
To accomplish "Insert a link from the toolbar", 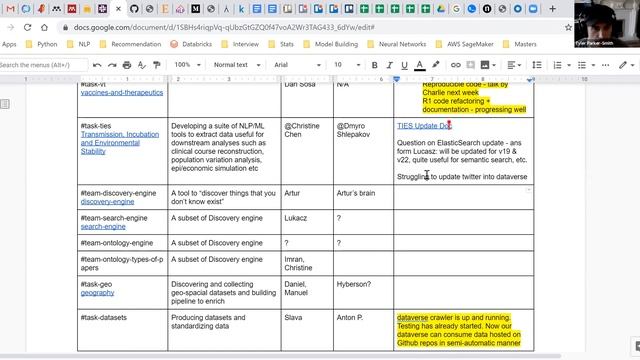I will coord(456,65).
